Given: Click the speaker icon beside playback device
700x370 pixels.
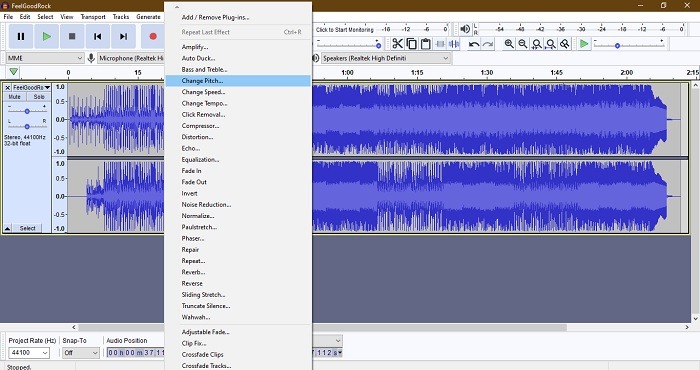Looking at the screenshot, I should coord(316,58).
